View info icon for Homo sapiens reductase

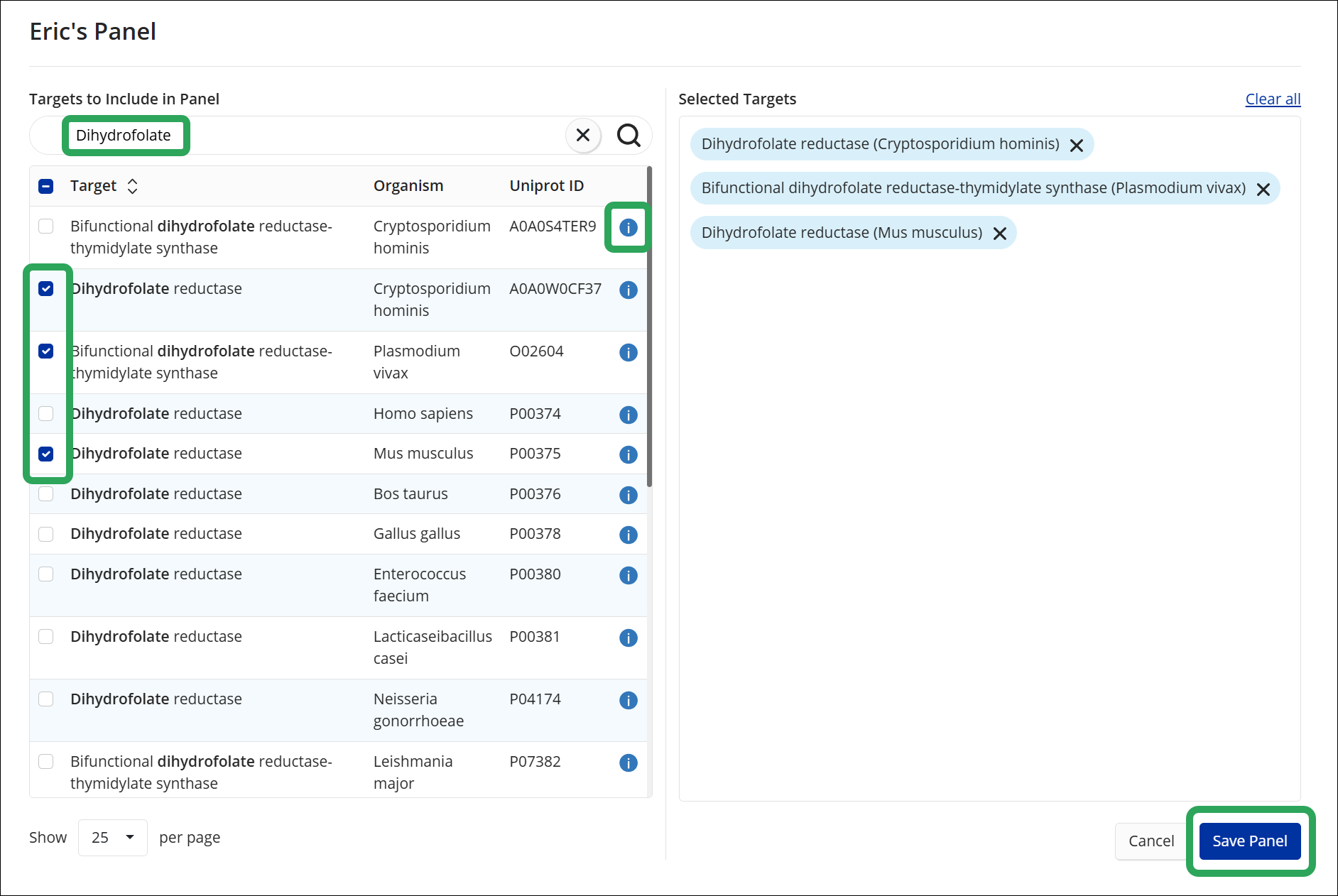tap(628, 415)
